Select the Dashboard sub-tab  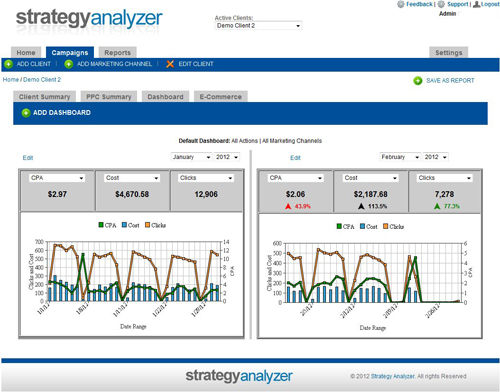[x=165, y=97]
